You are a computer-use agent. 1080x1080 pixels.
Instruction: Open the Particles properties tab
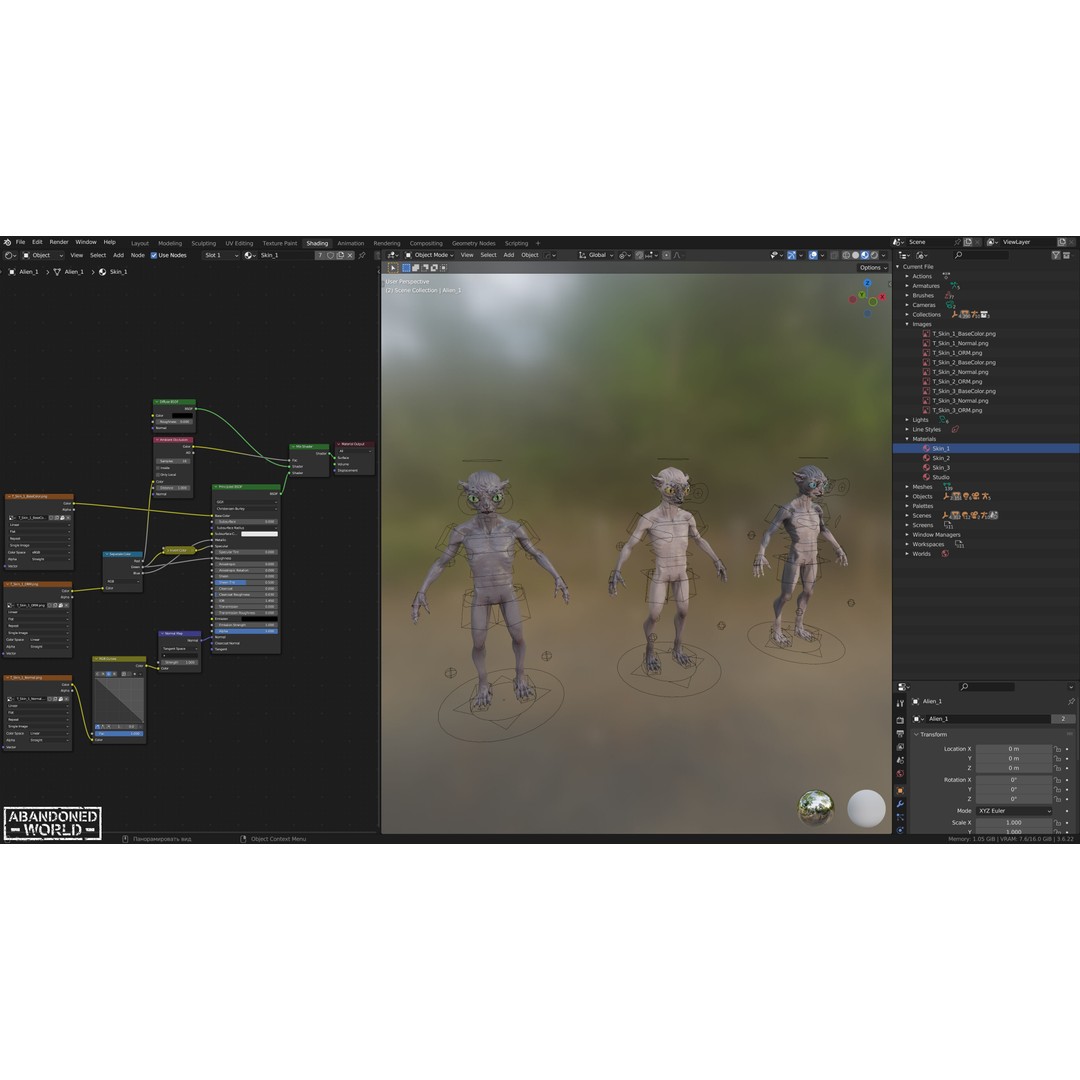(x=900, y=817)
